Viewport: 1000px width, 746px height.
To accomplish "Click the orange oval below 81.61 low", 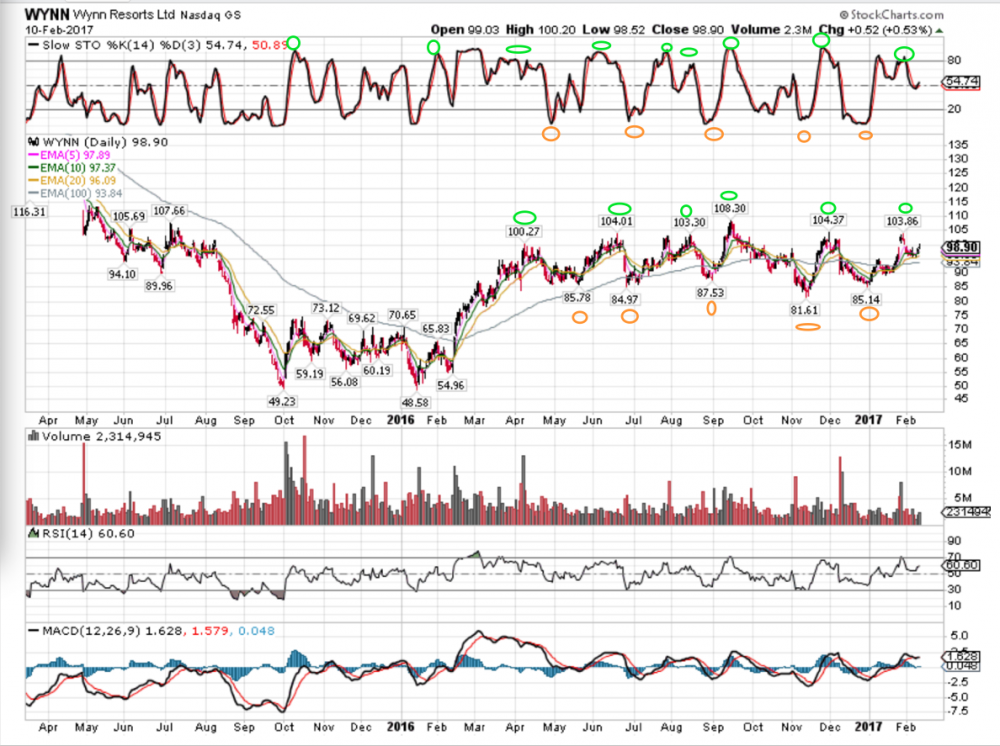I will (x=809, y=327).
